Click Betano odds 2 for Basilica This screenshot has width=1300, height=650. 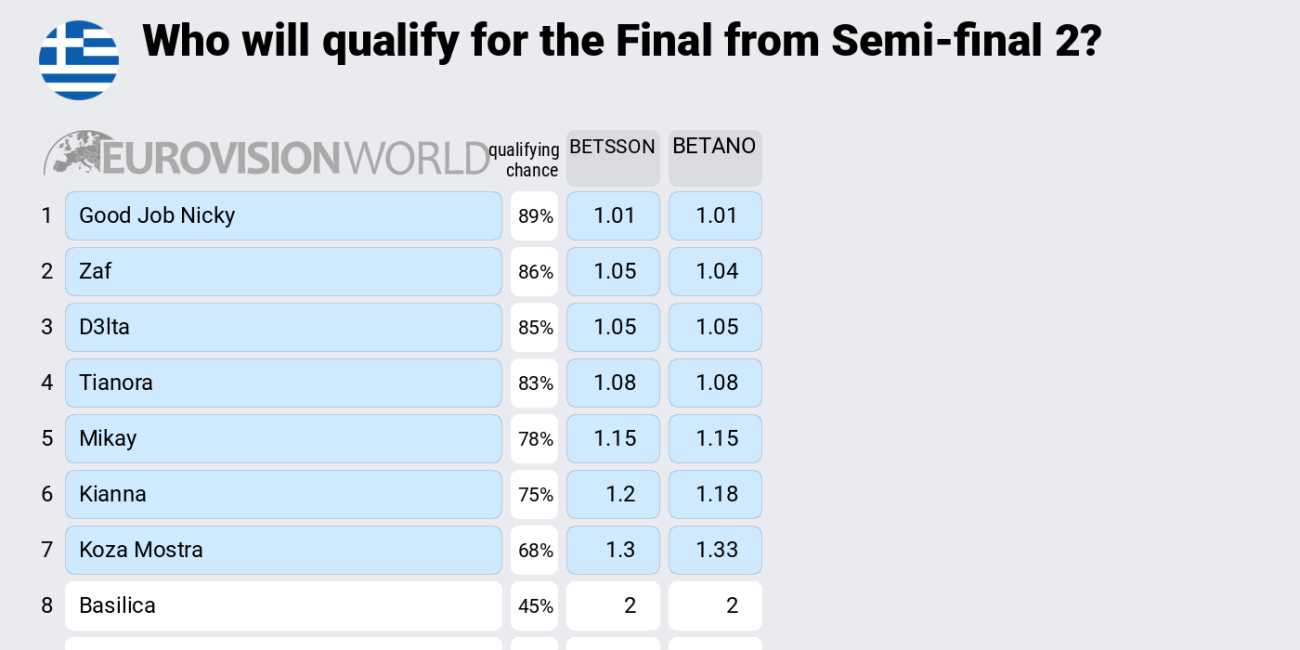click(x=715, y=606)
